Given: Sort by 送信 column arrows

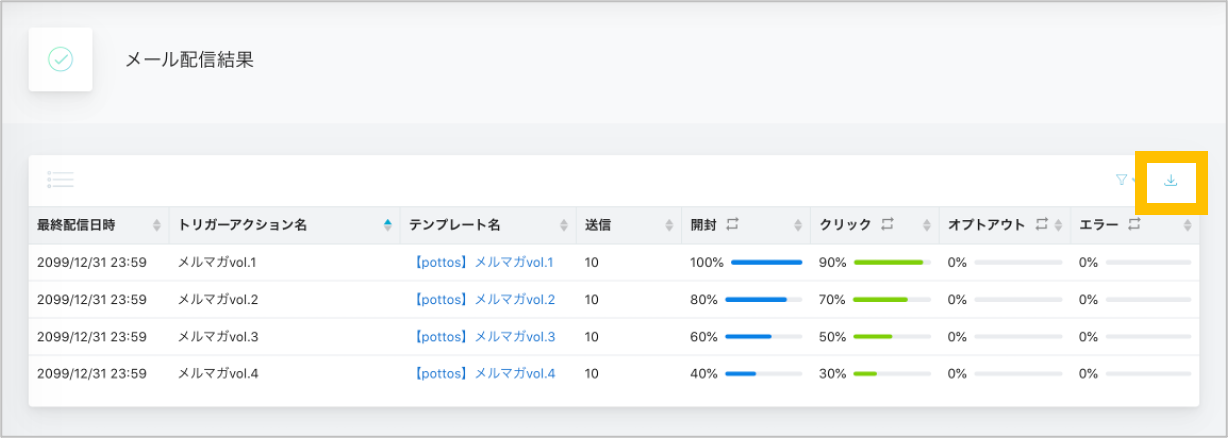Looking at the screenshot, I should 669,225.
